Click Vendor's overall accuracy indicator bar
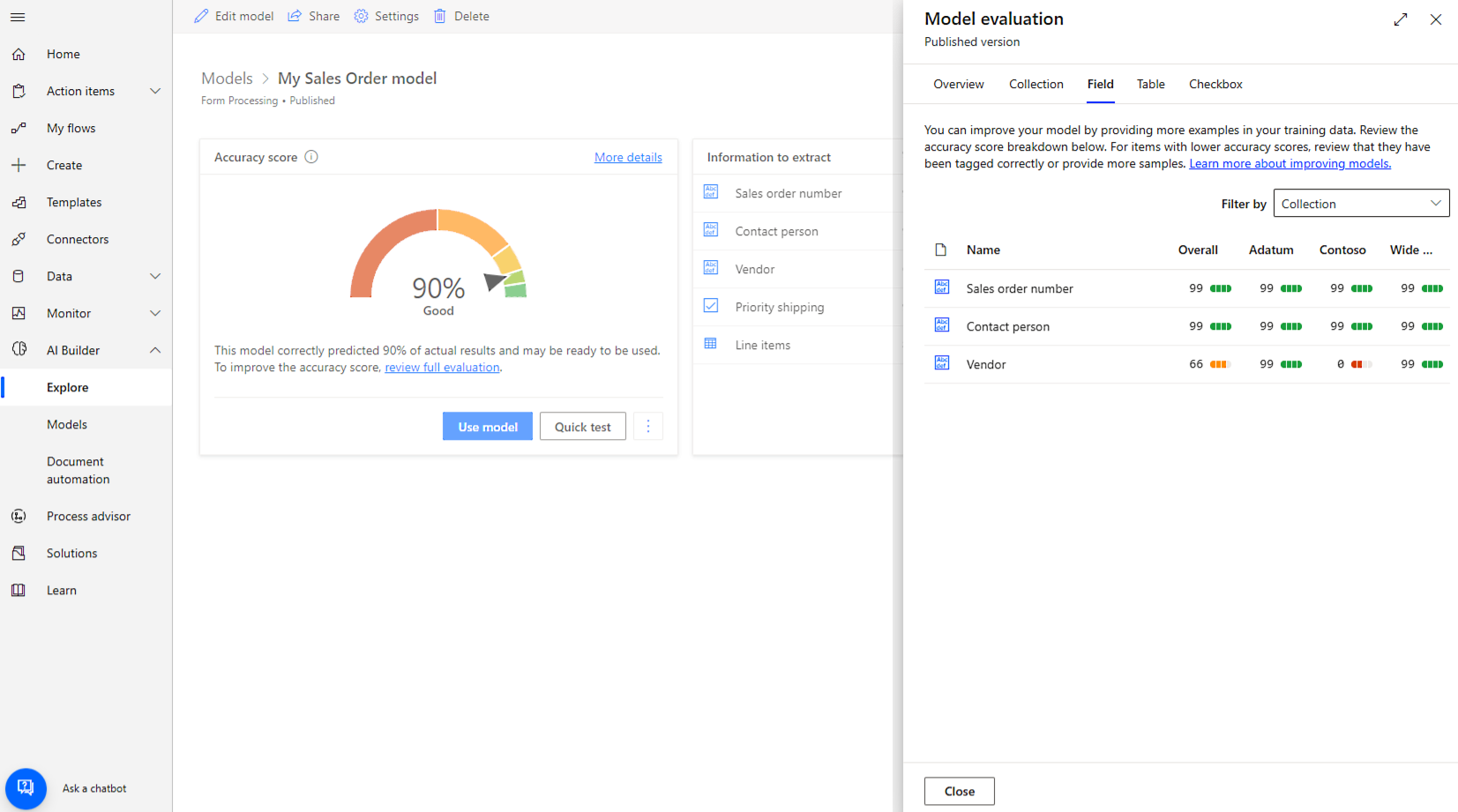Image resolution: width=1458 pixels, height=812 pixels. [x=1220, y=363]
